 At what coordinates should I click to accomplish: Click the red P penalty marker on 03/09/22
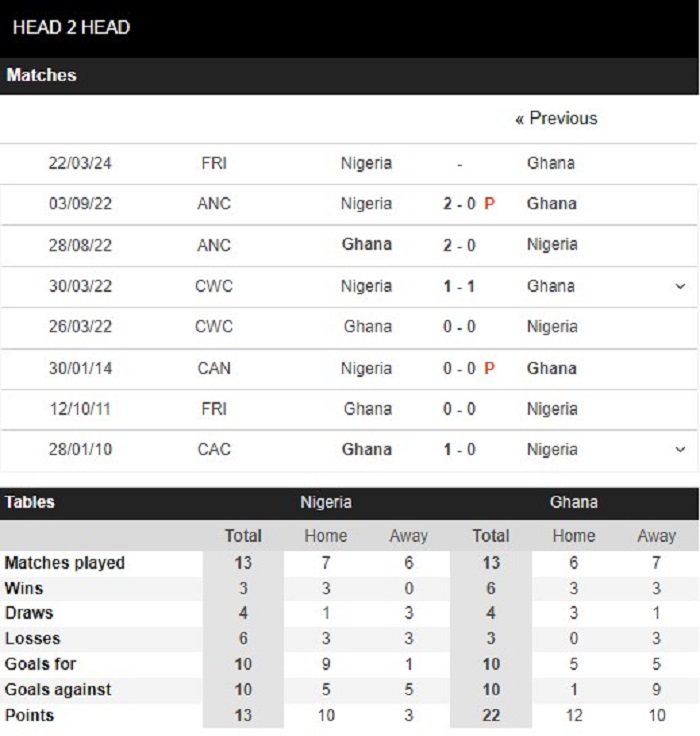(489, 204)
